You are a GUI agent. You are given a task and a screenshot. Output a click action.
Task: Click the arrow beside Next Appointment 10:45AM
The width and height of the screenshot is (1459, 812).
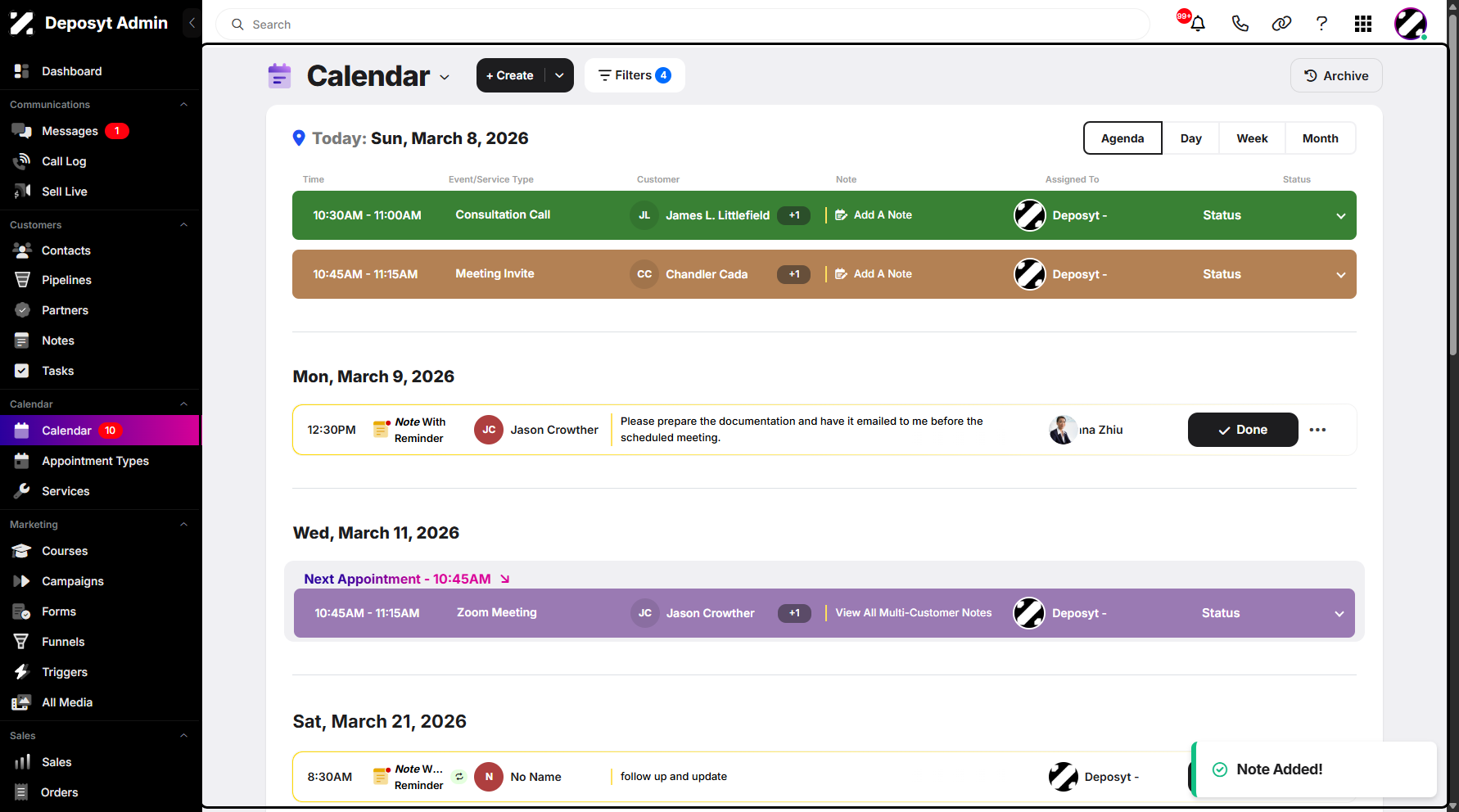pyautogui.click(x=505, y=579)
